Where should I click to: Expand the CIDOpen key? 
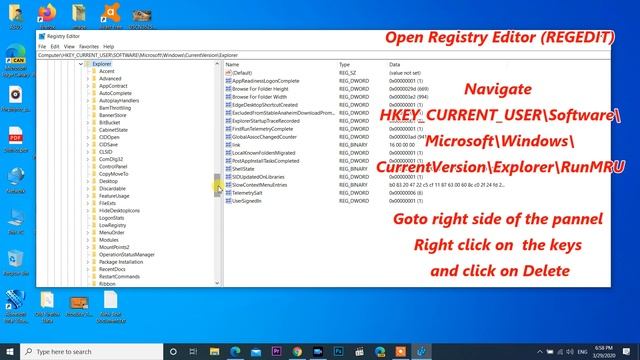(x=88, y=137)
